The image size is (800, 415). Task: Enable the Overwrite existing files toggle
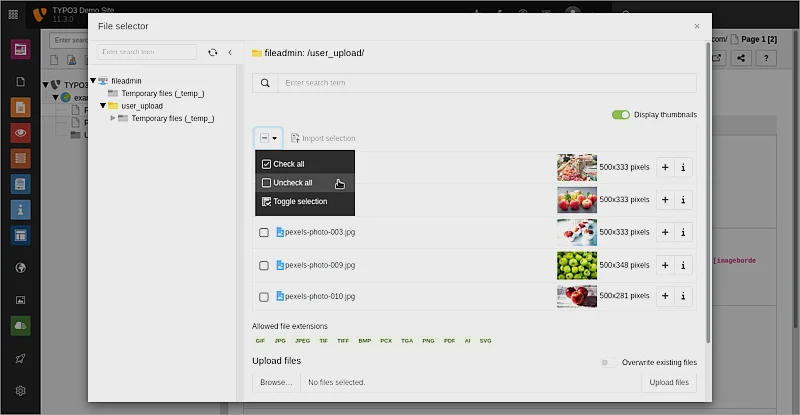point(608,362)
